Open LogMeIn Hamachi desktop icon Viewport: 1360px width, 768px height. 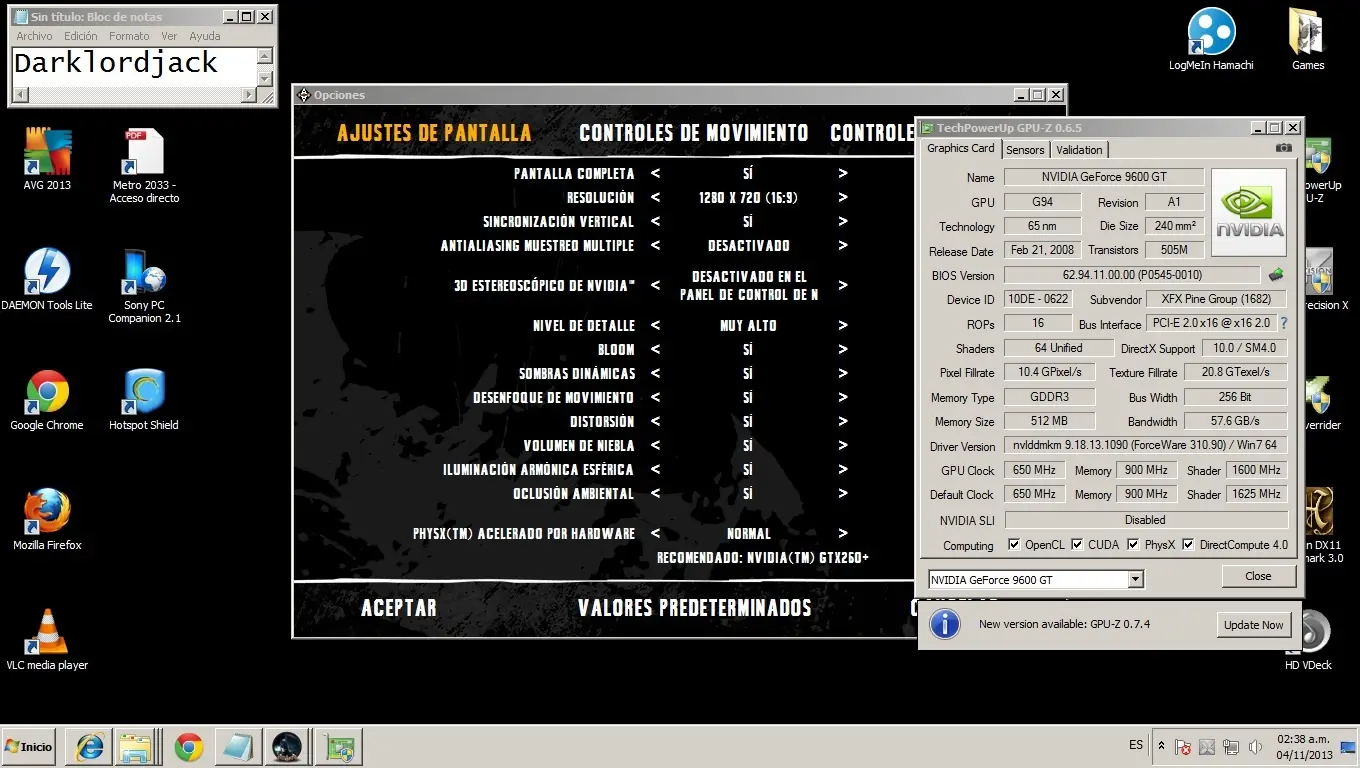(1211, 32)
